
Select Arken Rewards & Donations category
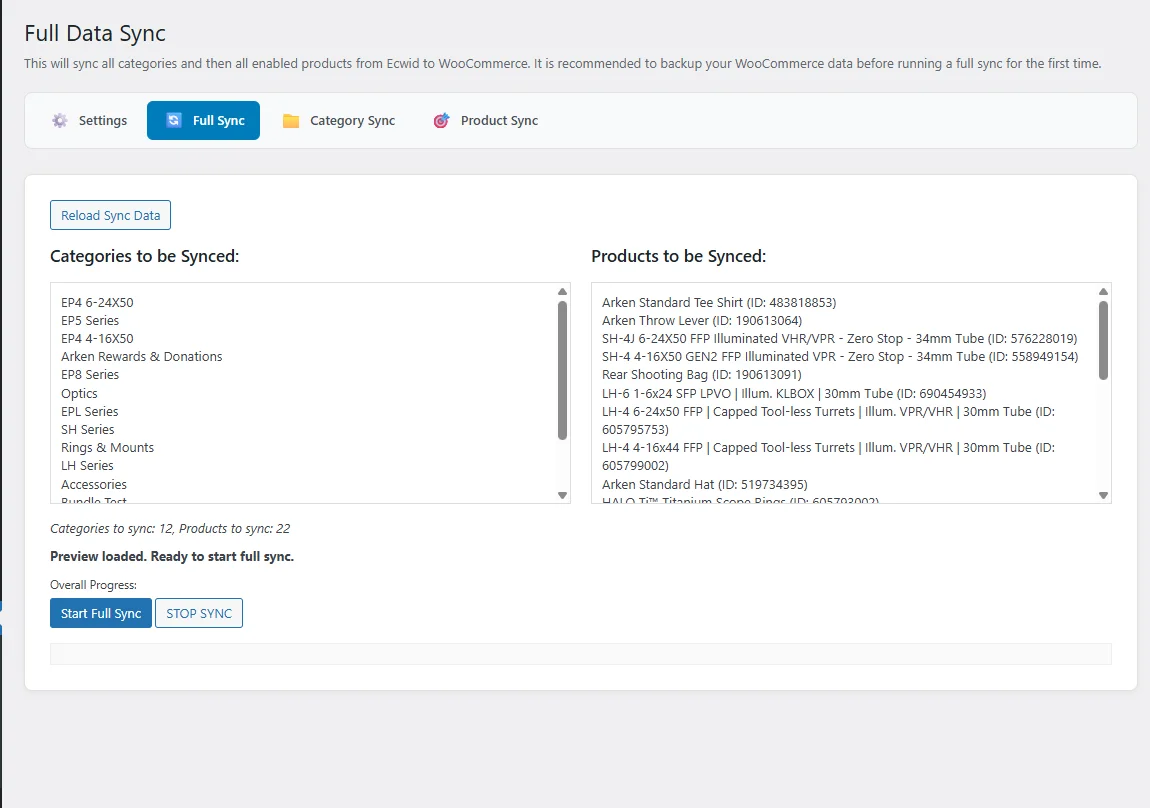point(142,356)
